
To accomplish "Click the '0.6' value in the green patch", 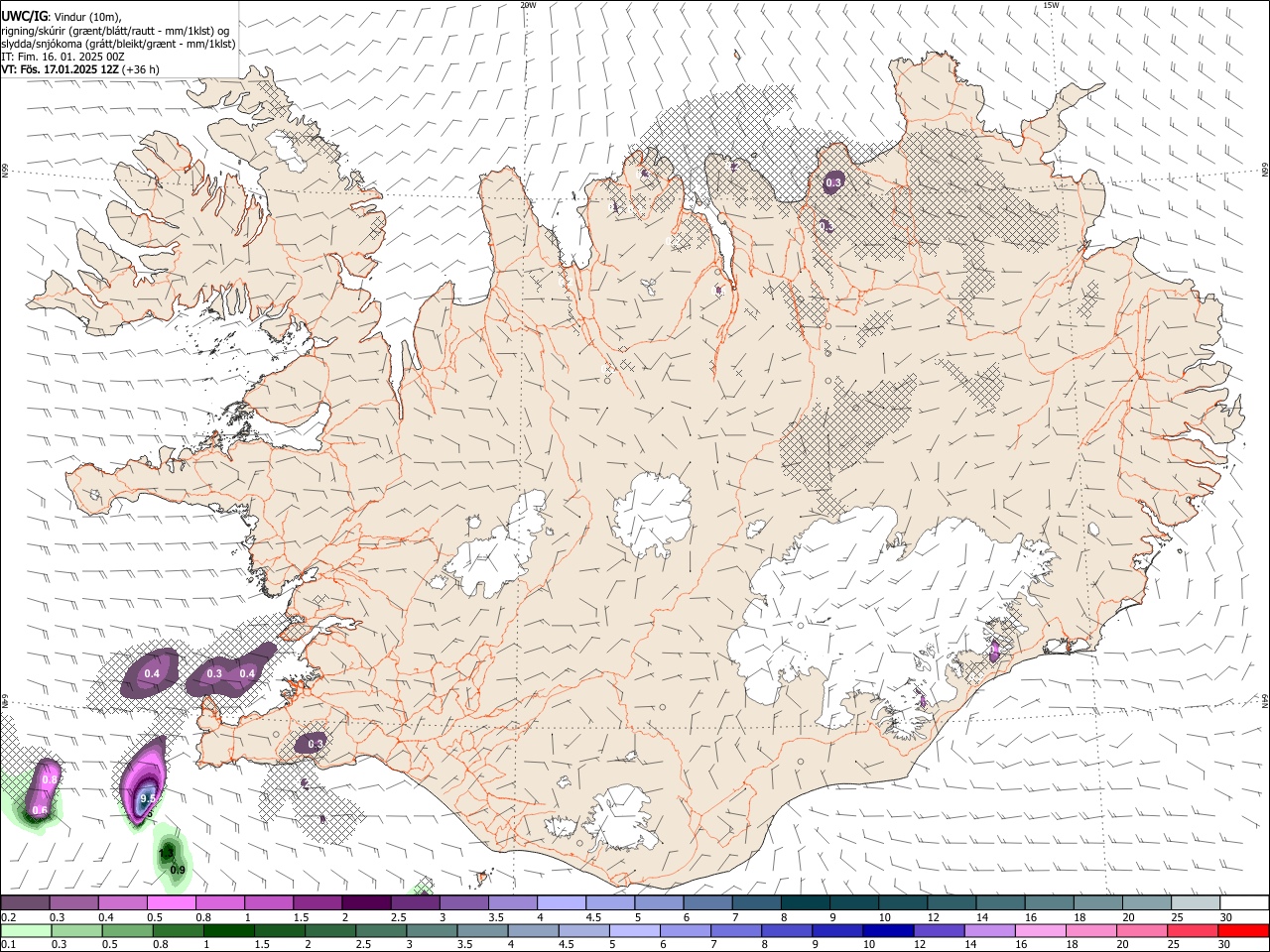I will coord(40,810).
